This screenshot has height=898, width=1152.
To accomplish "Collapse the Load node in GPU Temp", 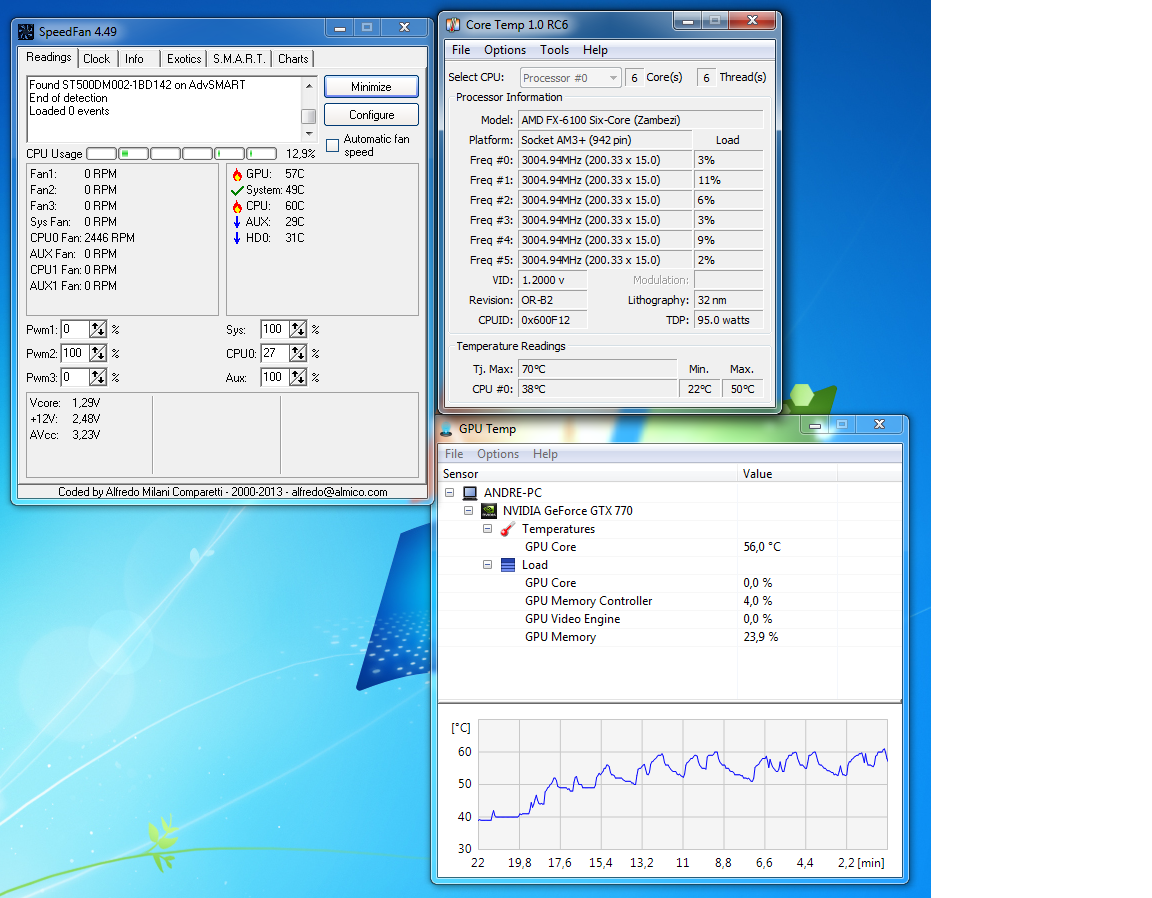I will [487, 565].
